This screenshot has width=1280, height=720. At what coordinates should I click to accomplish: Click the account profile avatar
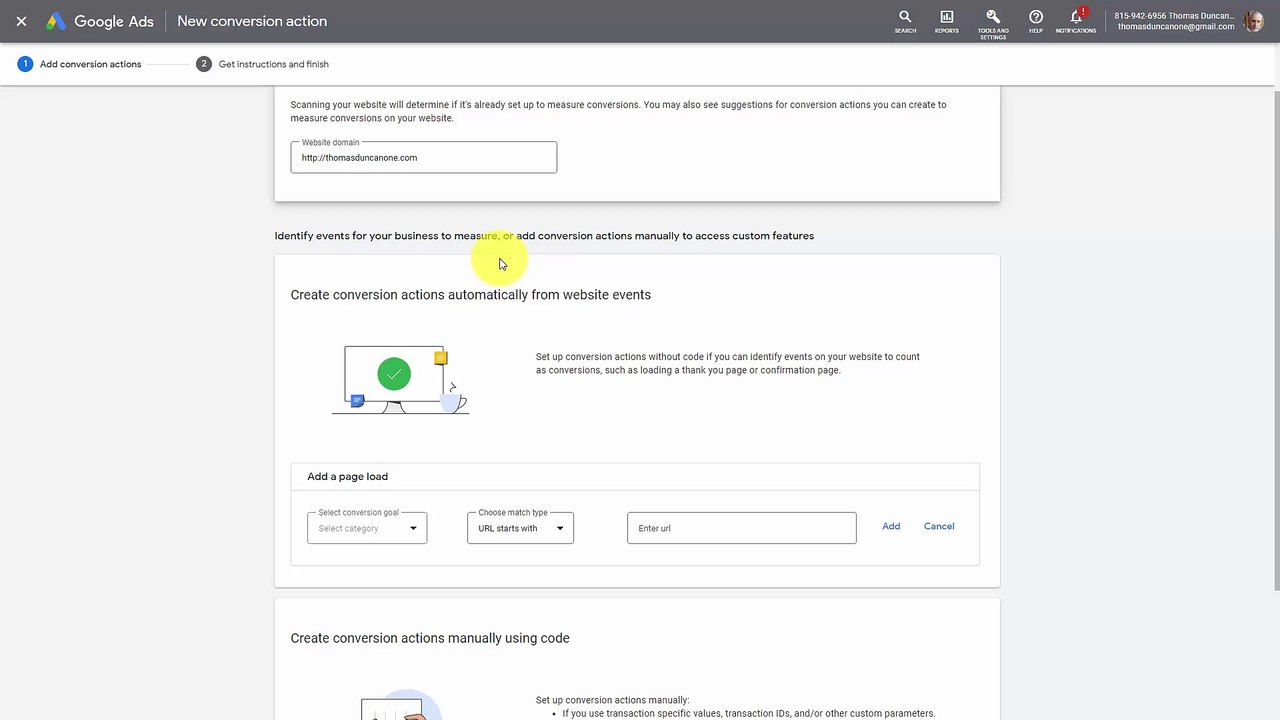pyautogui.click(x=1253, y=21)
